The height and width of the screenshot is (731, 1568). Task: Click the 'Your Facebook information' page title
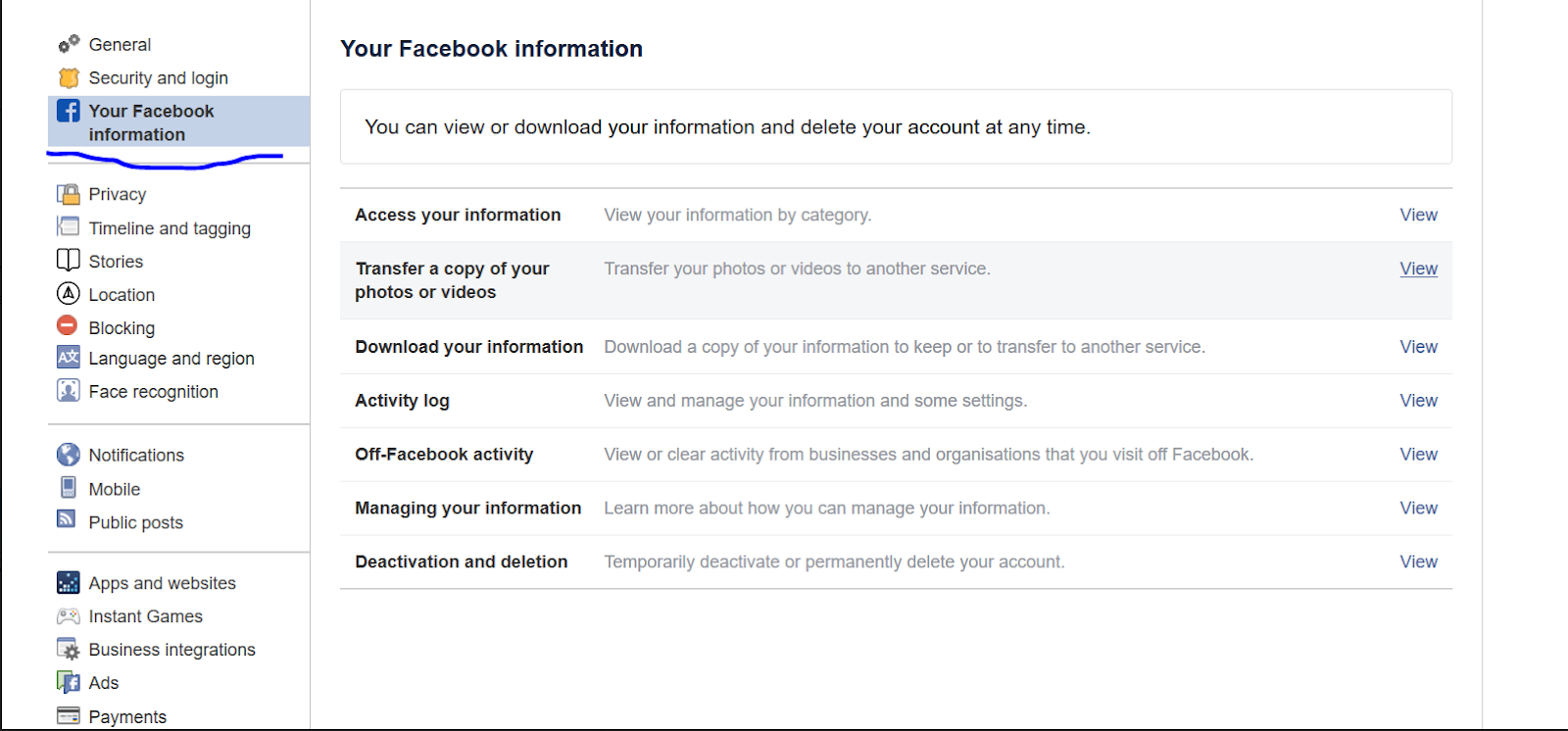click(491, 49)
